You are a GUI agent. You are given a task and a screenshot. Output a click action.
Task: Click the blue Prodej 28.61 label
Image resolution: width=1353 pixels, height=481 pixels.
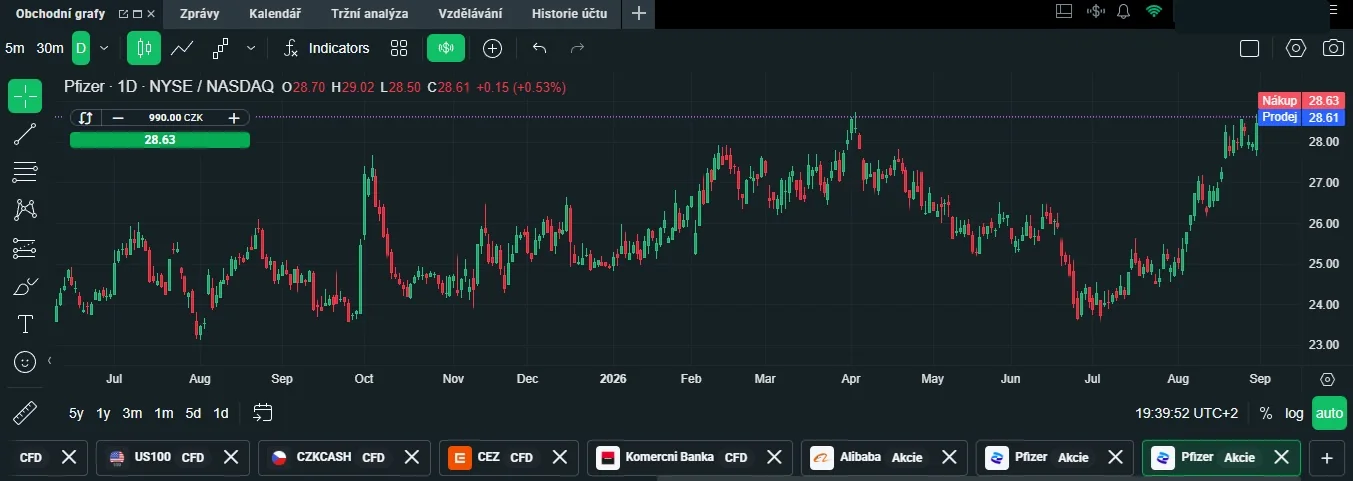coord(1300,117)
